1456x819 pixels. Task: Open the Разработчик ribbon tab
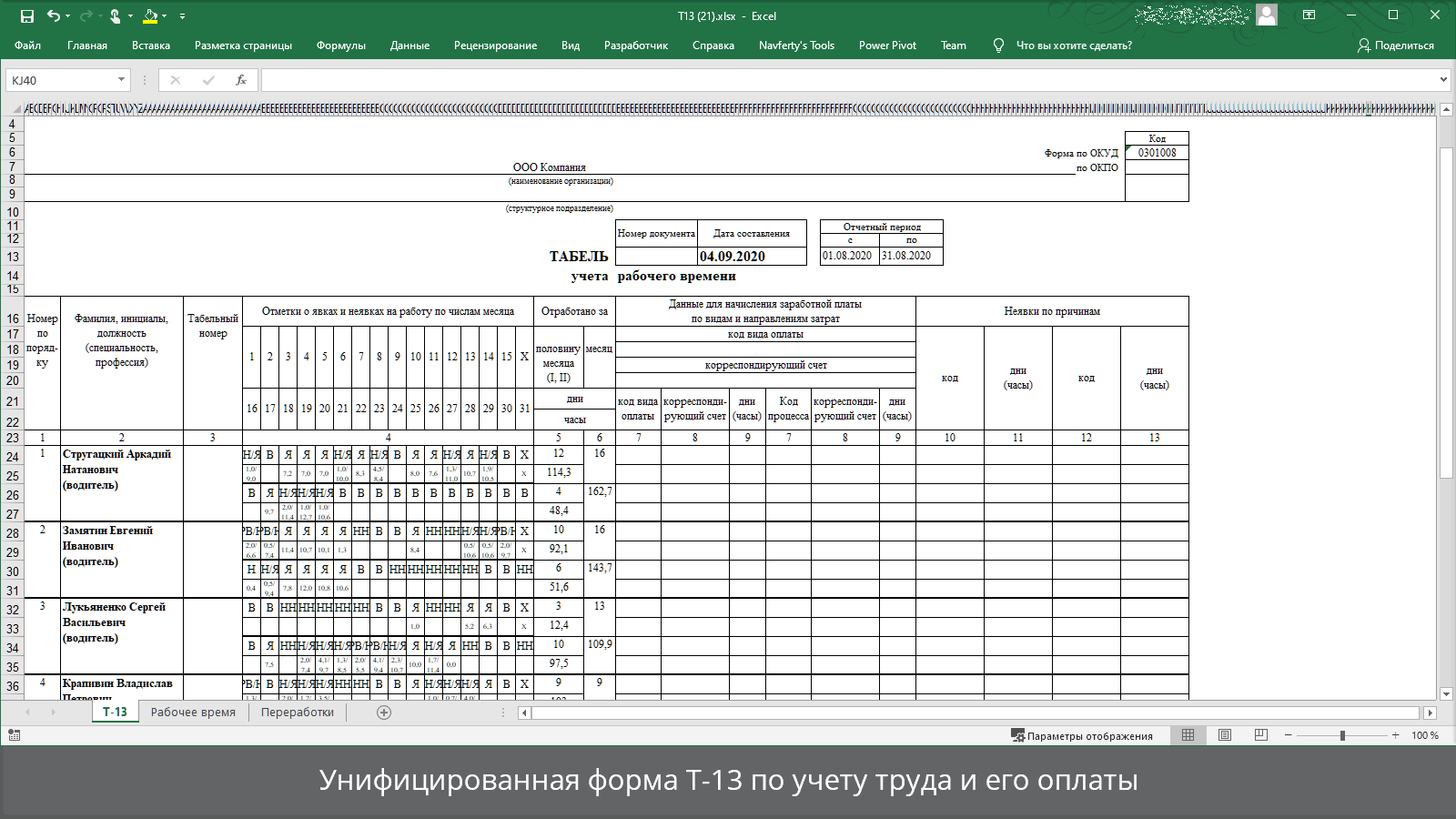(636, 45)
